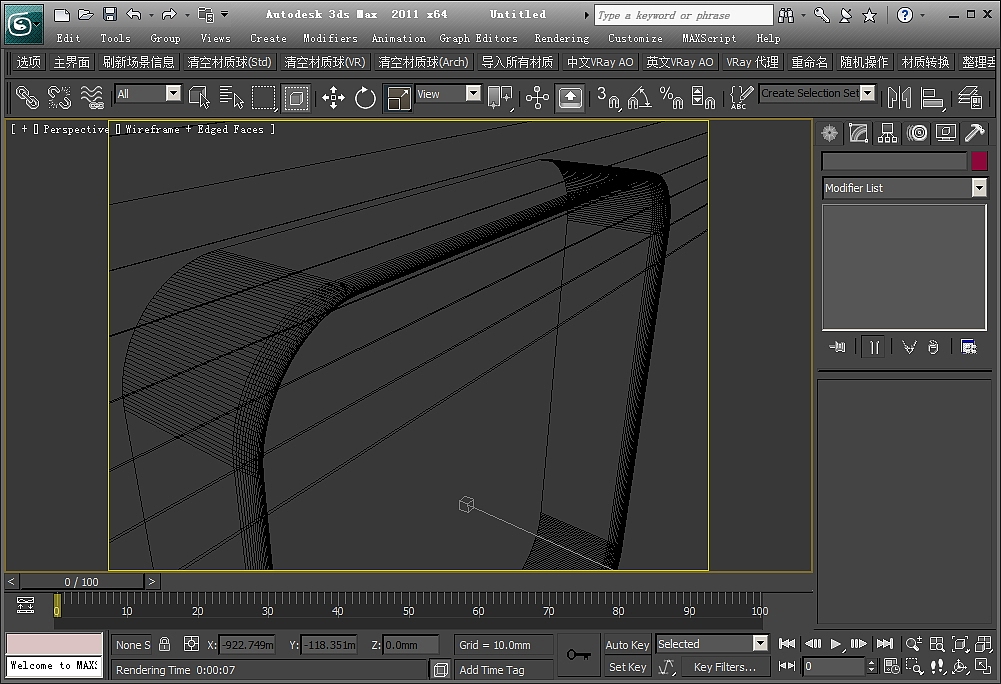The image size is (1001, 684).
Task: Click the Unlink Selection tool
Action: (x=59, y=98)
